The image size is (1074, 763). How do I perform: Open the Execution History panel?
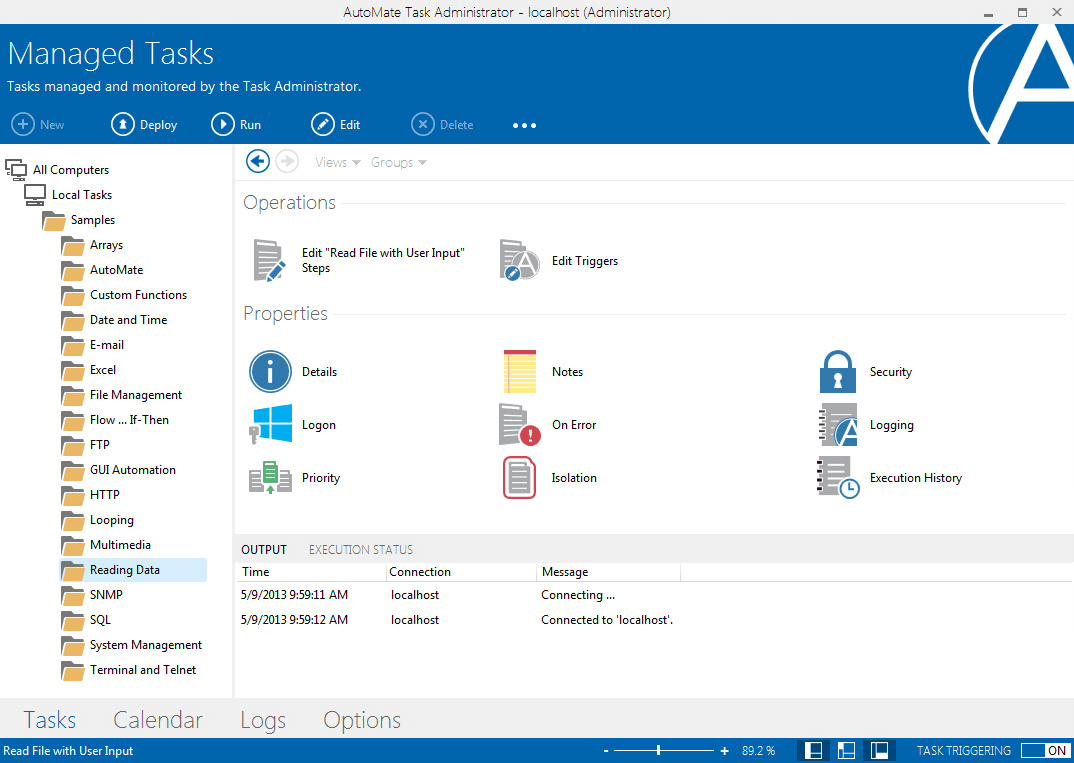[x=837, y=477]
